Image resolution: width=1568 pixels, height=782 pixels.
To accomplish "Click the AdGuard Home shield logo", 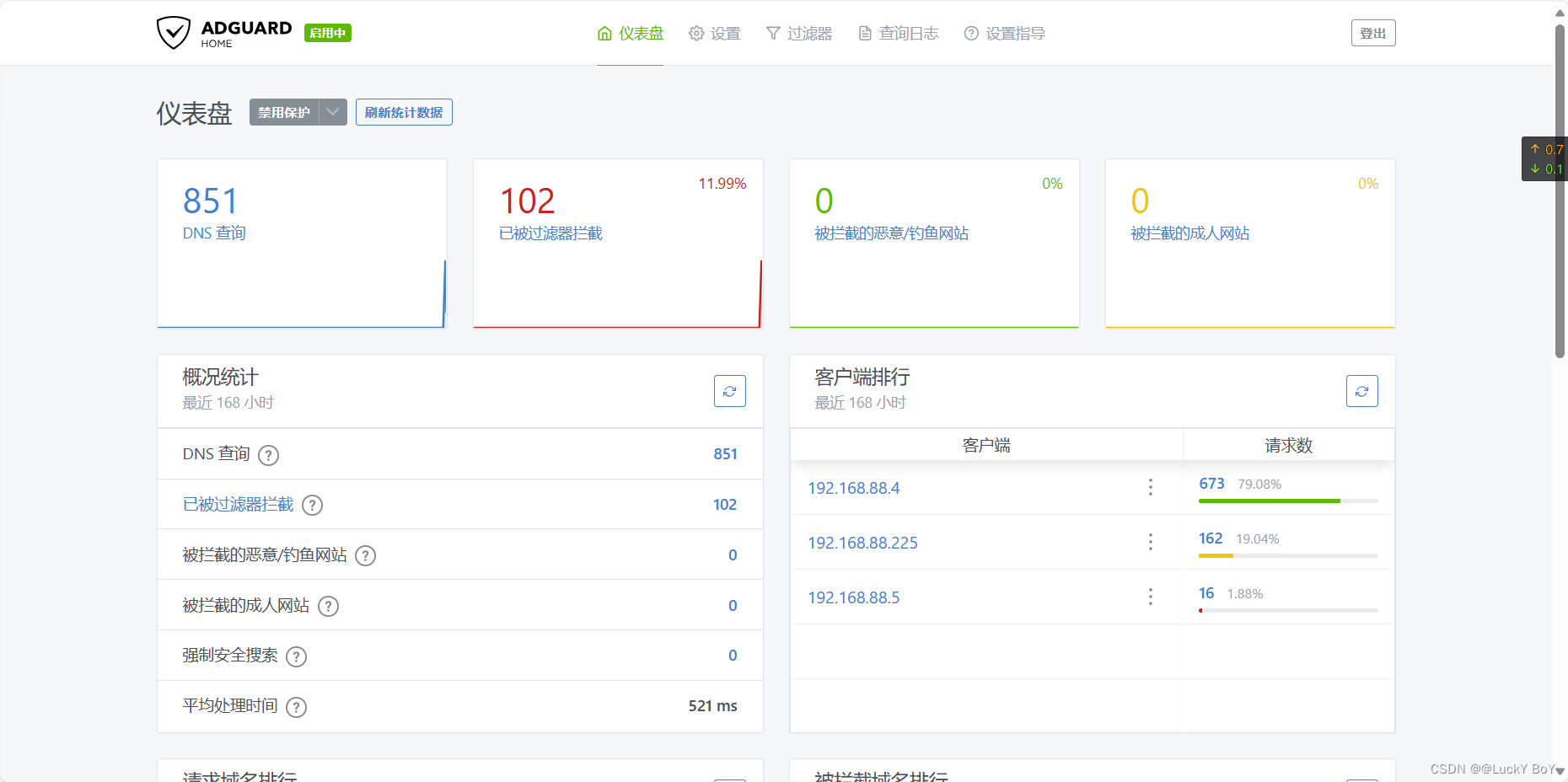I will 174,33.
